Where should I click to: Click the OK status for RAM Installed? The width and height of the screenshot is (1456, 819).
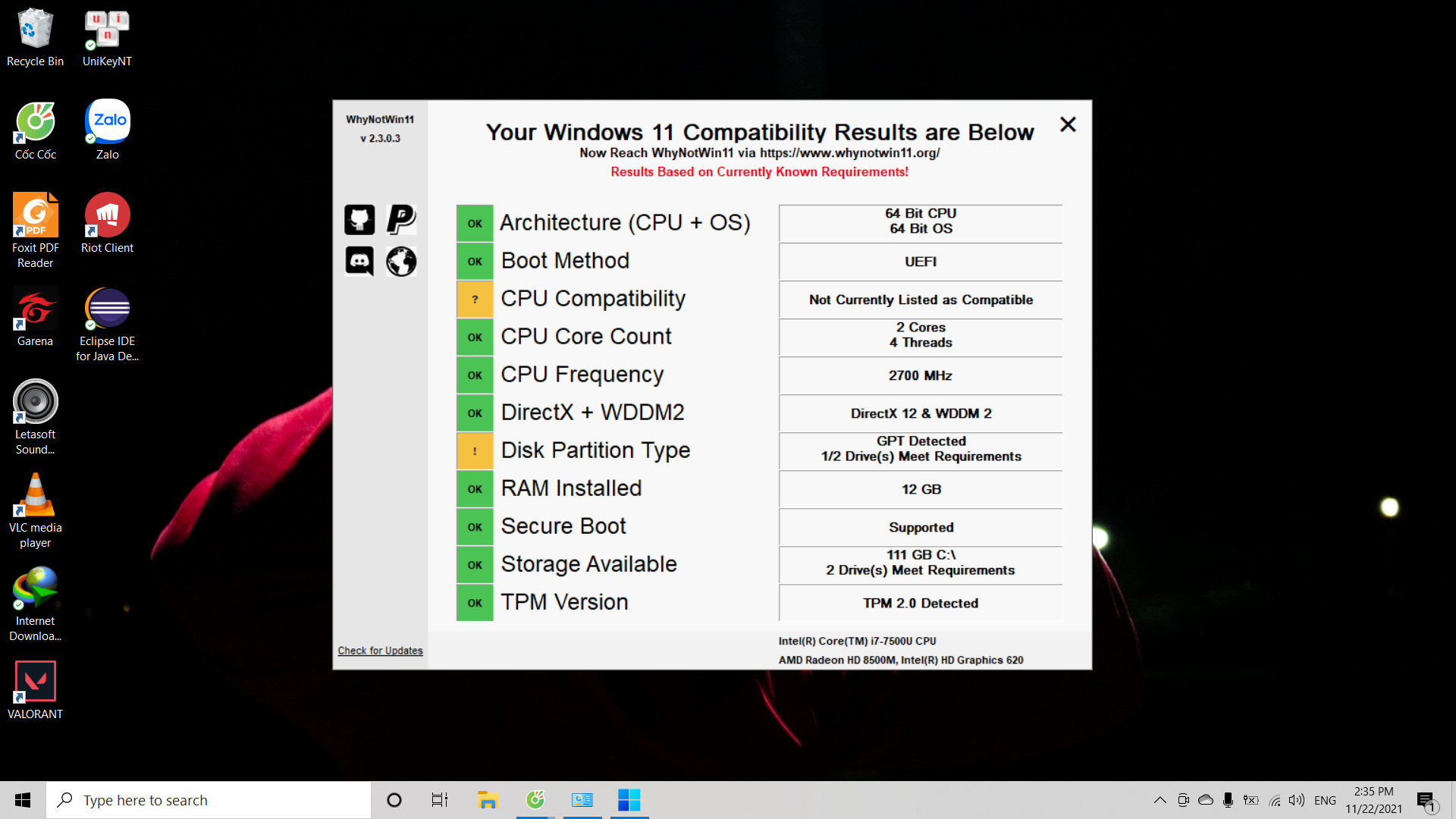point(475,489)
